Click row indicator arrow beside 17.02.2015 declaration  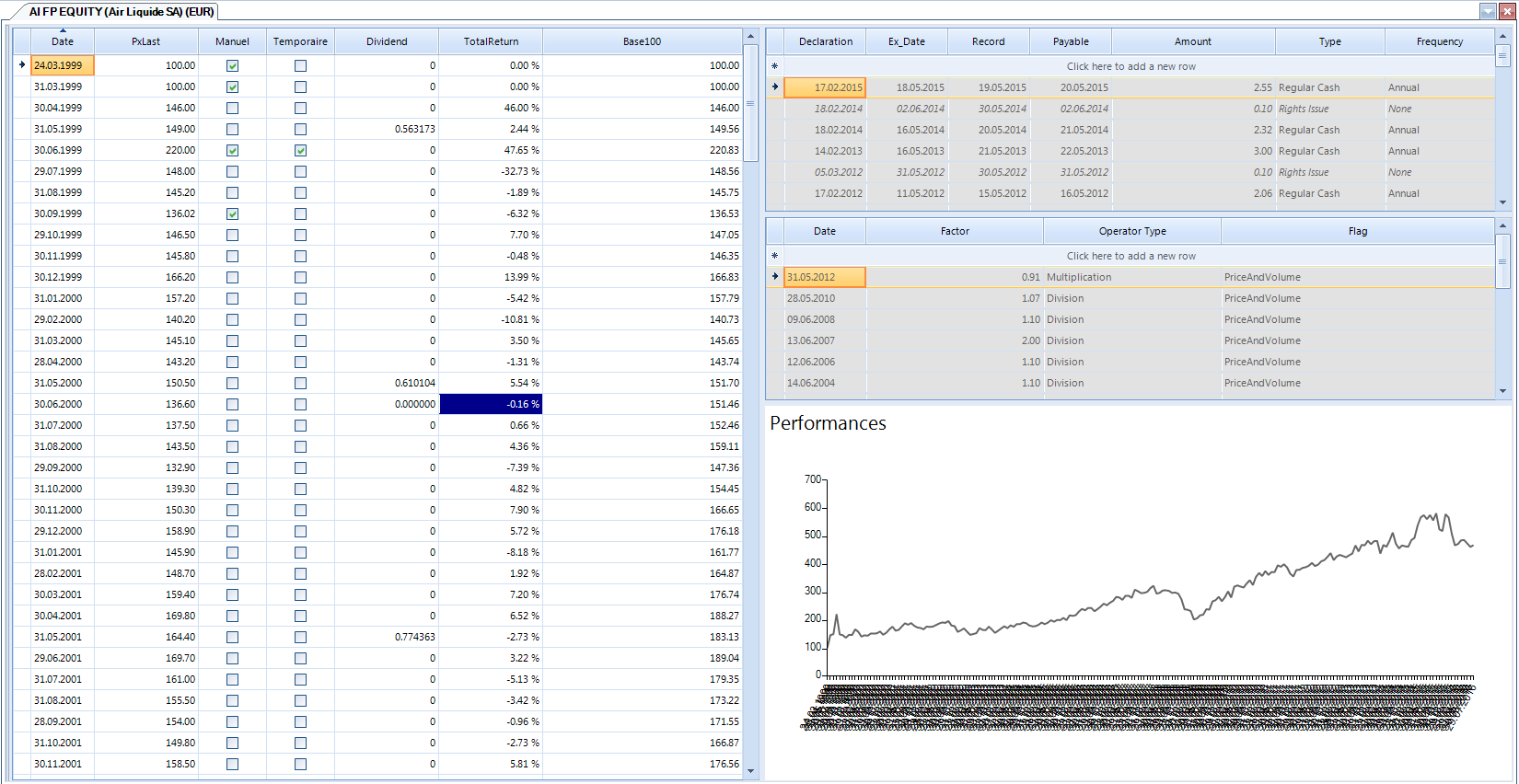pyautogui.click(x=774, y=87)
